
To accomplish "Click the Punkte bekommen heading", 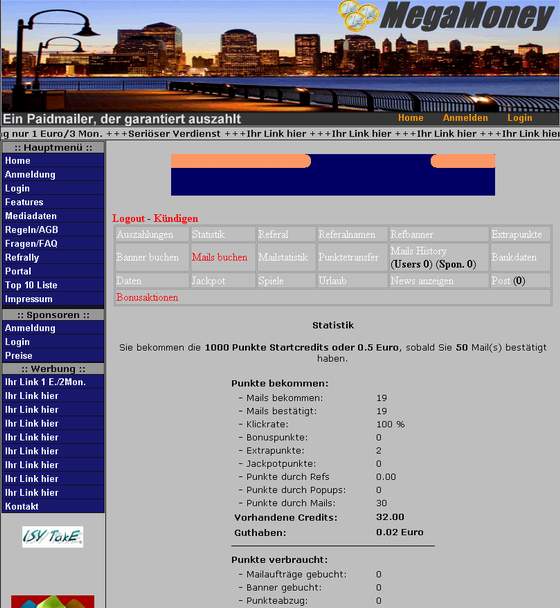I will pos(280,383).
